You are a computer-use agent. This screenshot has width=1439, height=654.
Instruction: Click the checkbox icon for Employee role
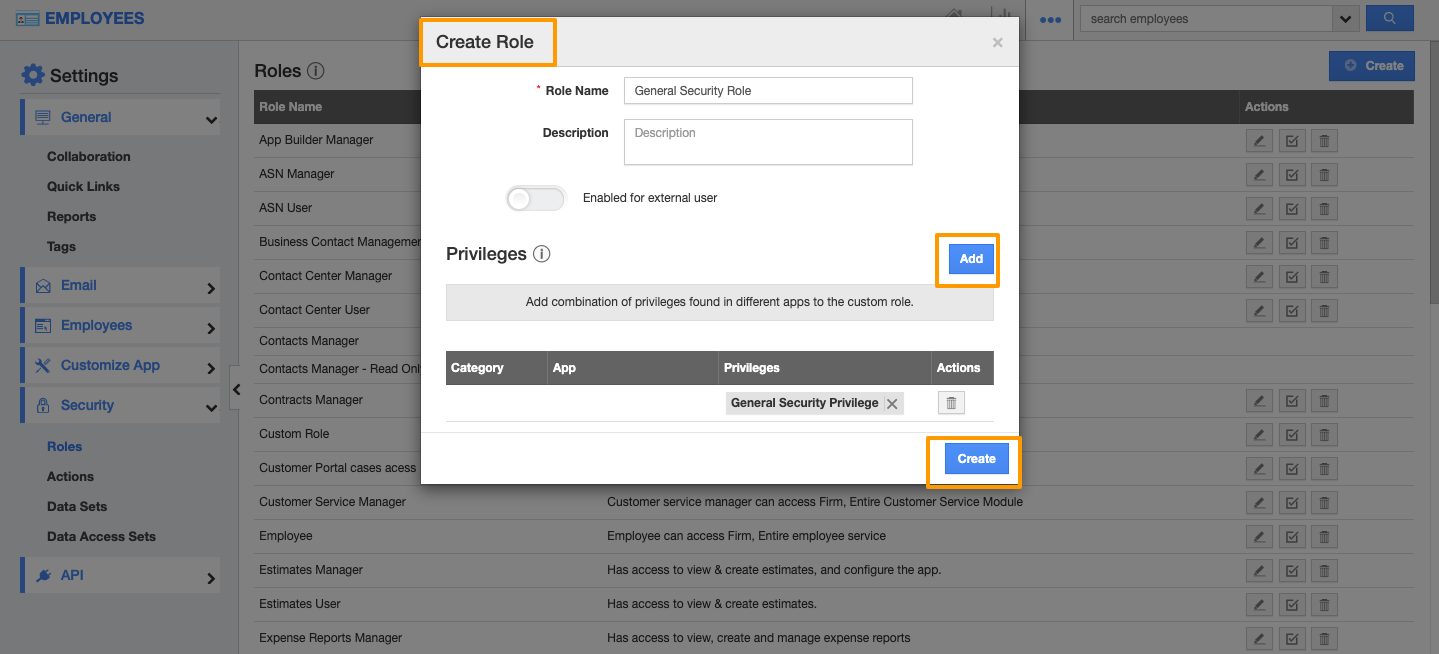(1291, 536)
